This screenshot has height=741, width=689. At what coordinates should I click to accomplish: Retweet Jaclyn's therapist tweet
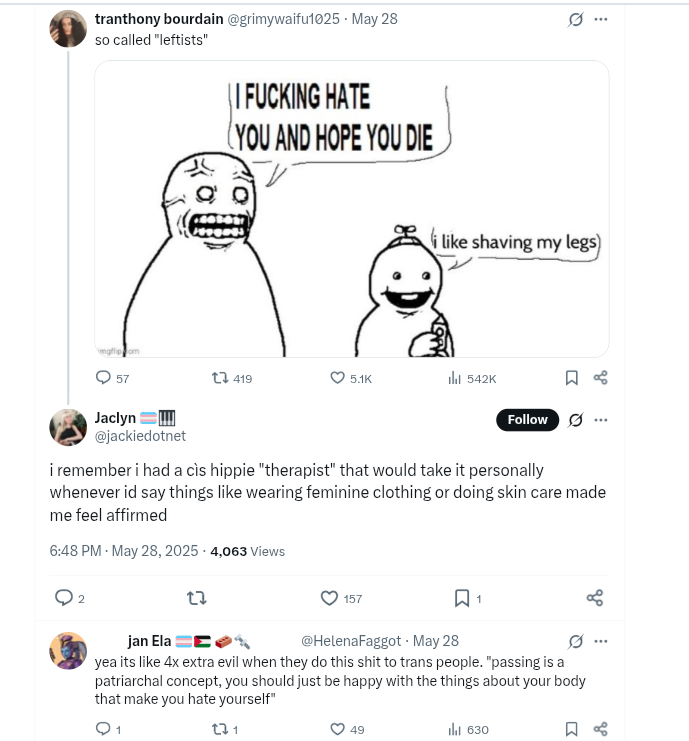(x=197, y=598)
